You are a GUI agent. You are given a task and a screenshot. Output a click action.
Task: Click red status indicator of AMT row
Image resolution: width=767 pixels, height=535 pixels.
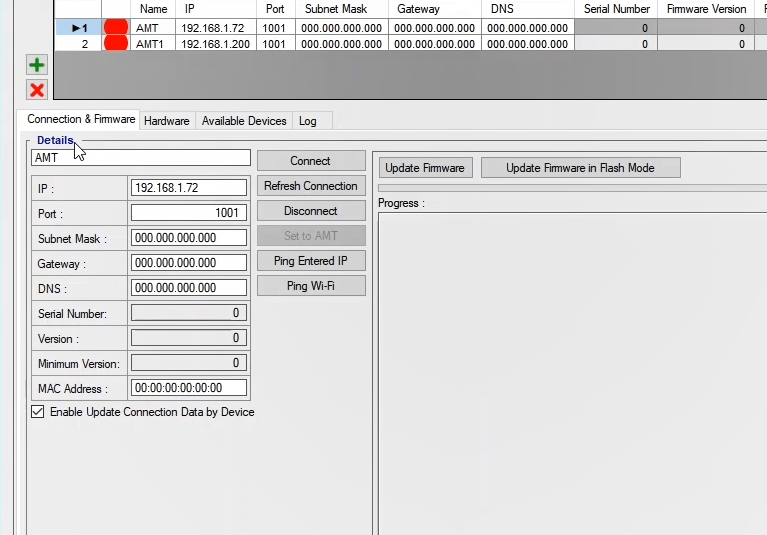[116, 28]
